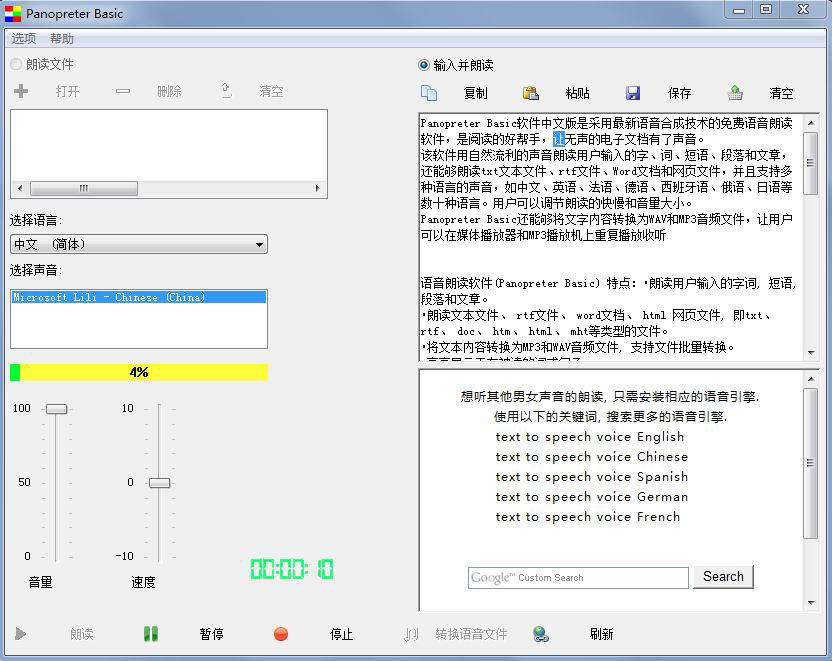
Task: Click the browser panel vertical scrollbar thumb
Action: coord(810,463)
